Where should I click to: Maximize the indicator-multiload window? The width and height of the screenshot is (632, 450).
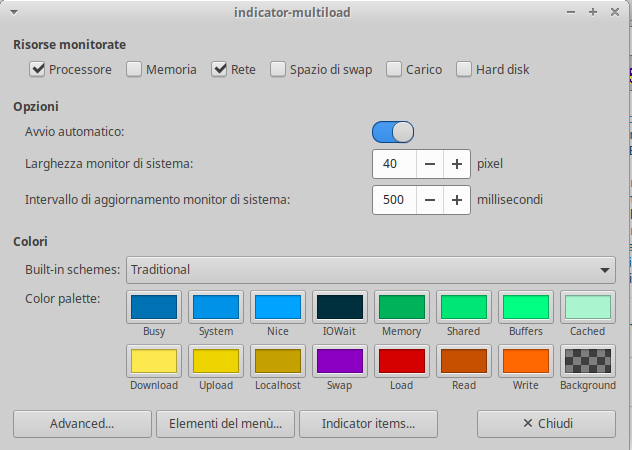[593, 12]
